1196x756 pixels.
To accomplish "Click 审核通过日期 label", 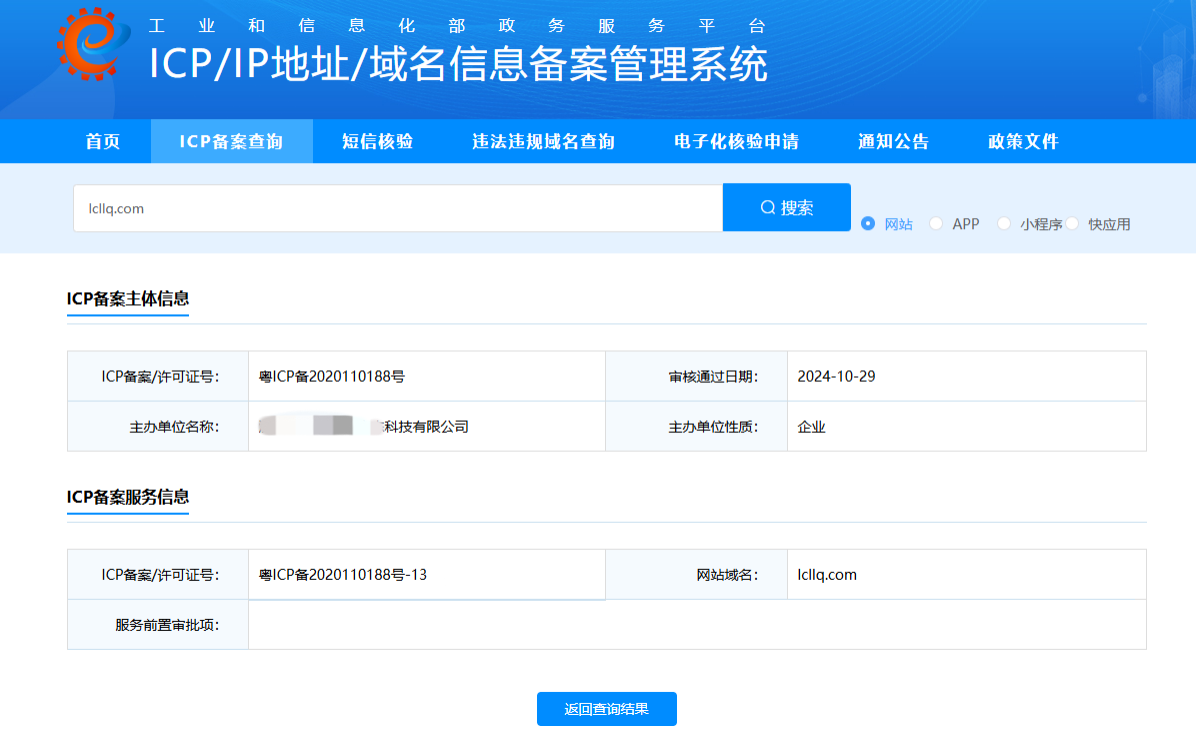I will [x=713, y=376].
